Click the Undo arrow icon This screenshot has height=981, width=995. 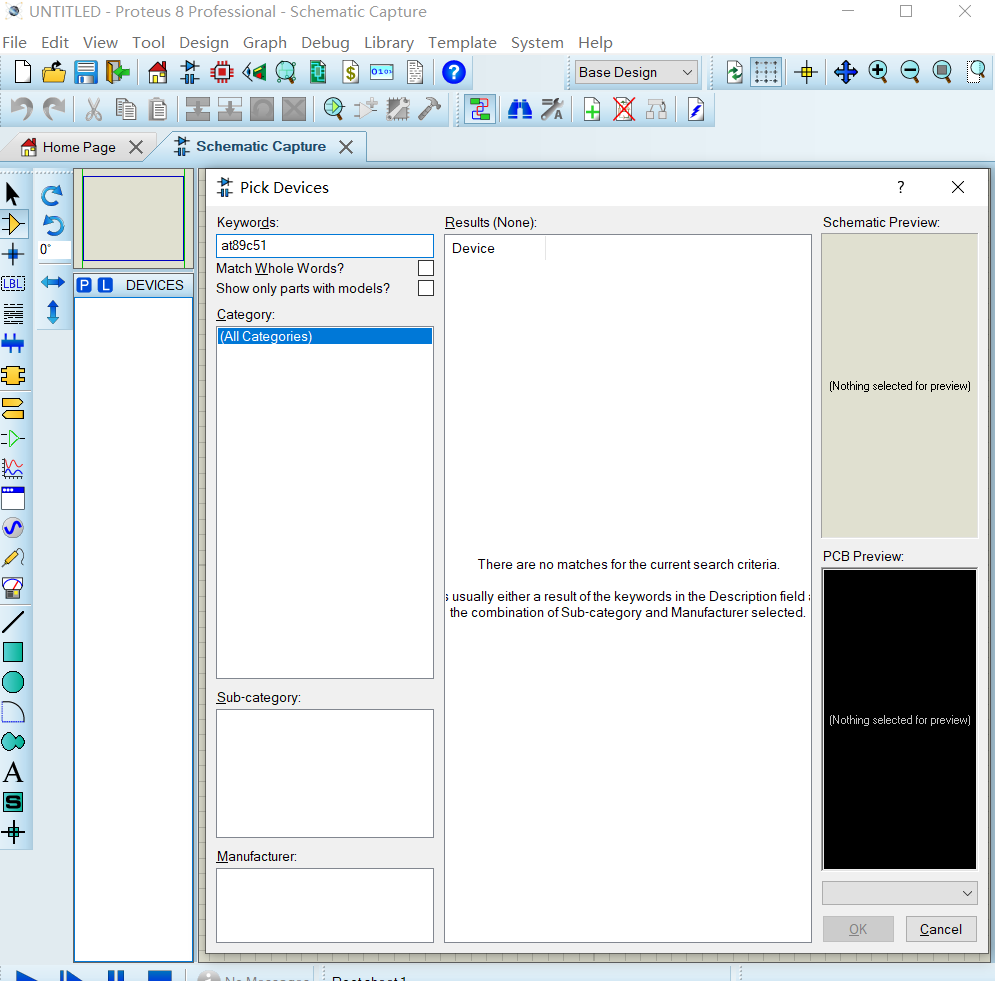(22, 109)
